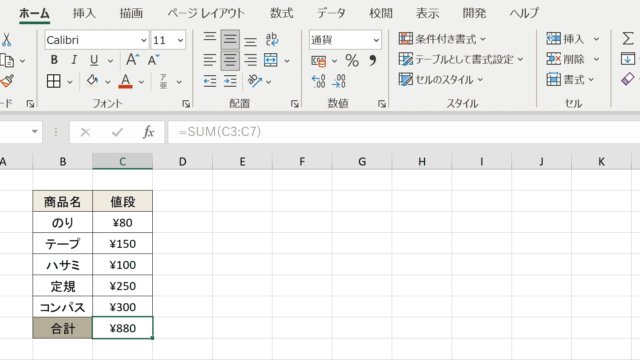Open Merge and Center dropdown arrow
640x360 pixels.
(287, 61)
